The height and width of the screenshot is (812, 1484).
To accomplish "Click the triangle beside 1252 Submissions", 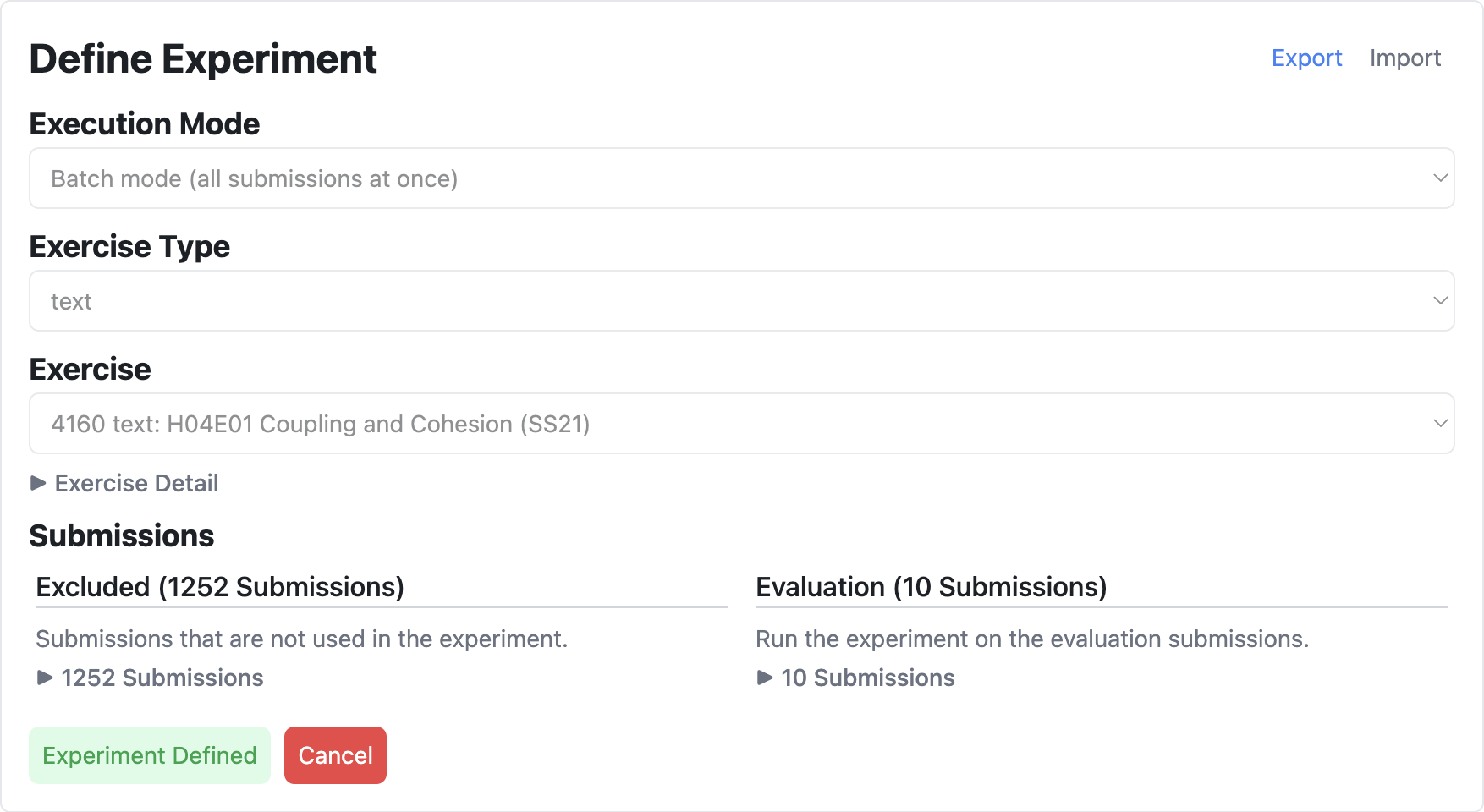I will click(44, 678).
